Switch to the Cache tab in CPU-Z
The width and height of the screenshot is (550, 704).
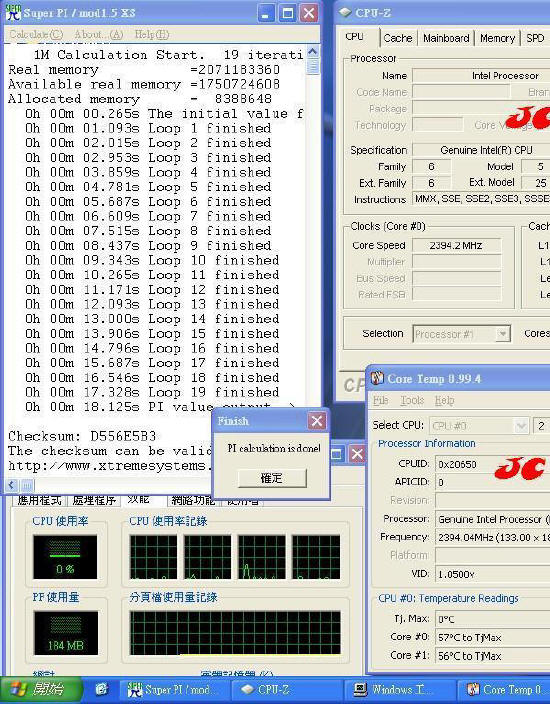(x=398, y=38)
